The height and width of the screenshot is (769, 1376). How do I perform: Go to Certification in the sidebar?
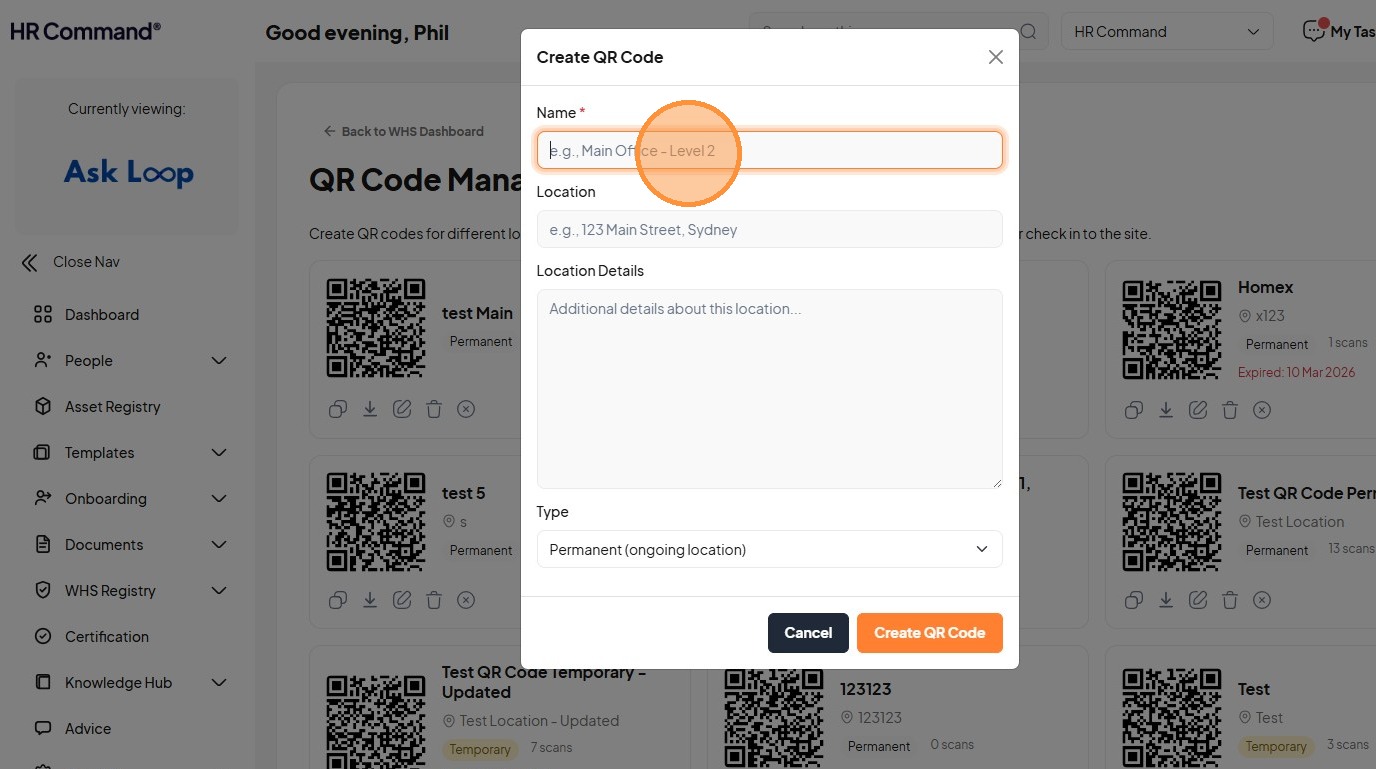tap(106, 636)
